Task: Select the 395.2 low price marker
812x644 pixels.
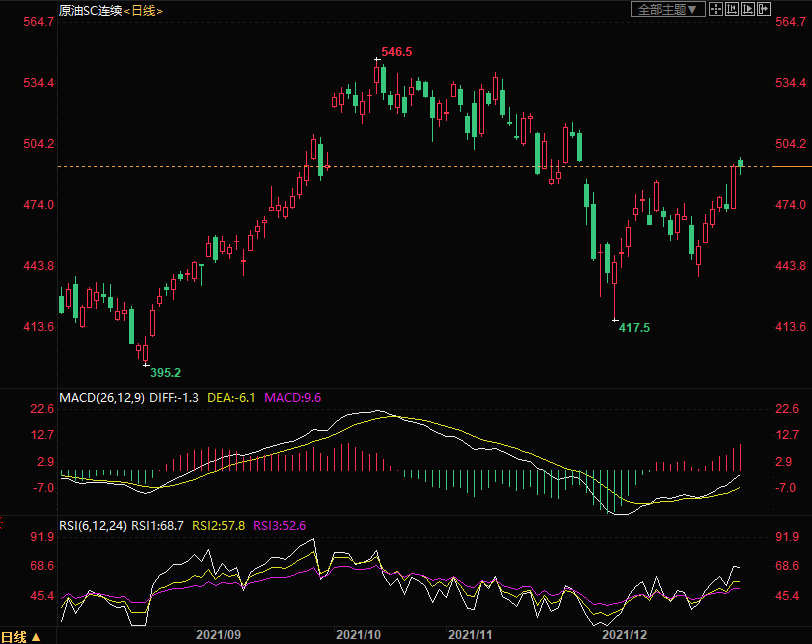Action: 165,373
